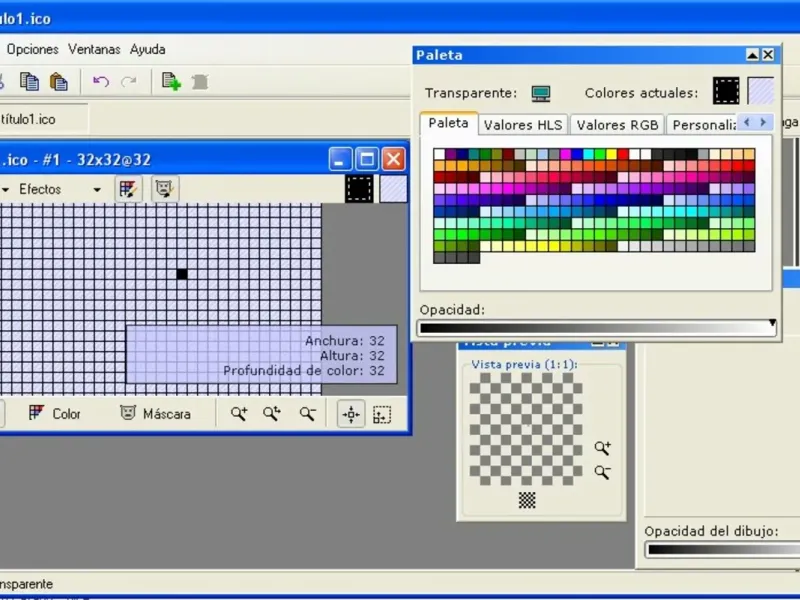This screenshot has height=600, width=800.
Task: Collapse the Paleta panel with the up arrow
Action: point(753,55)
